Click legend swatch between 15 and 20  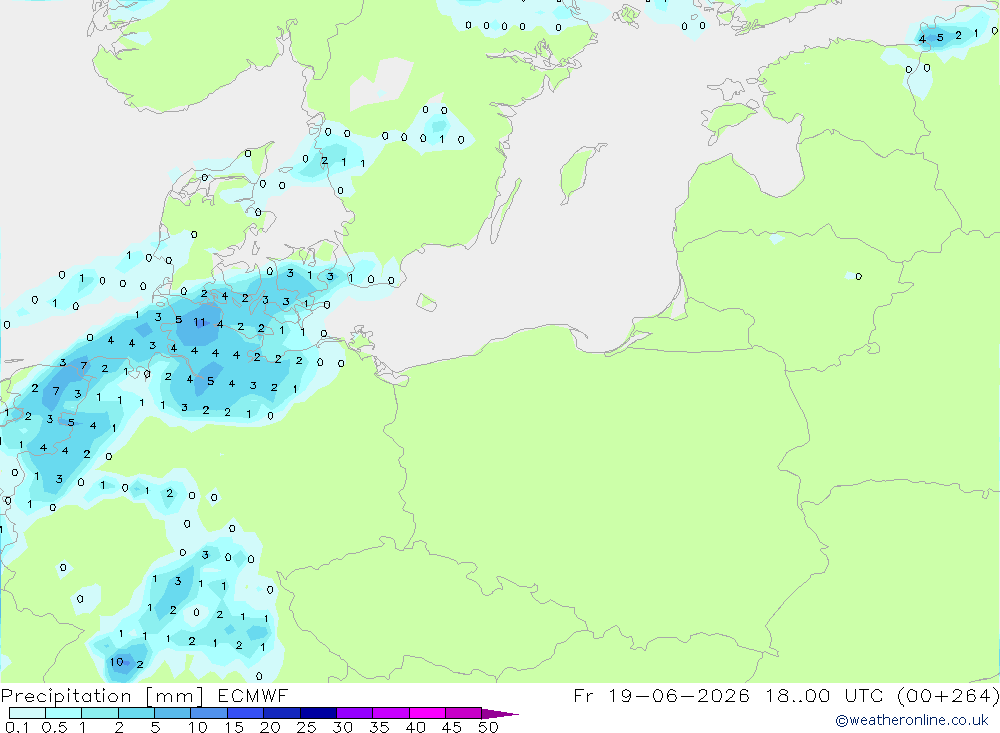[246, 713]
